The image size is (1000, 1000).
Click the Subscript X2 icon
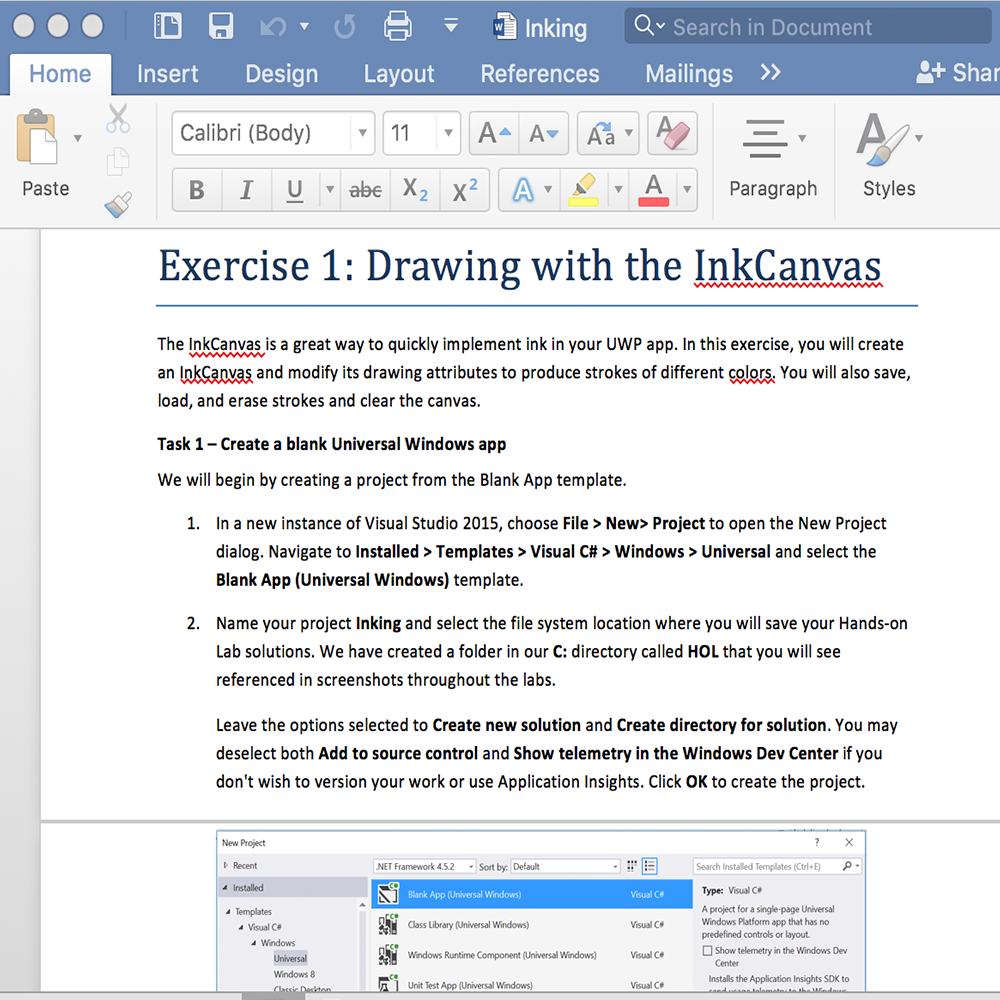click(x=415, y=189)
